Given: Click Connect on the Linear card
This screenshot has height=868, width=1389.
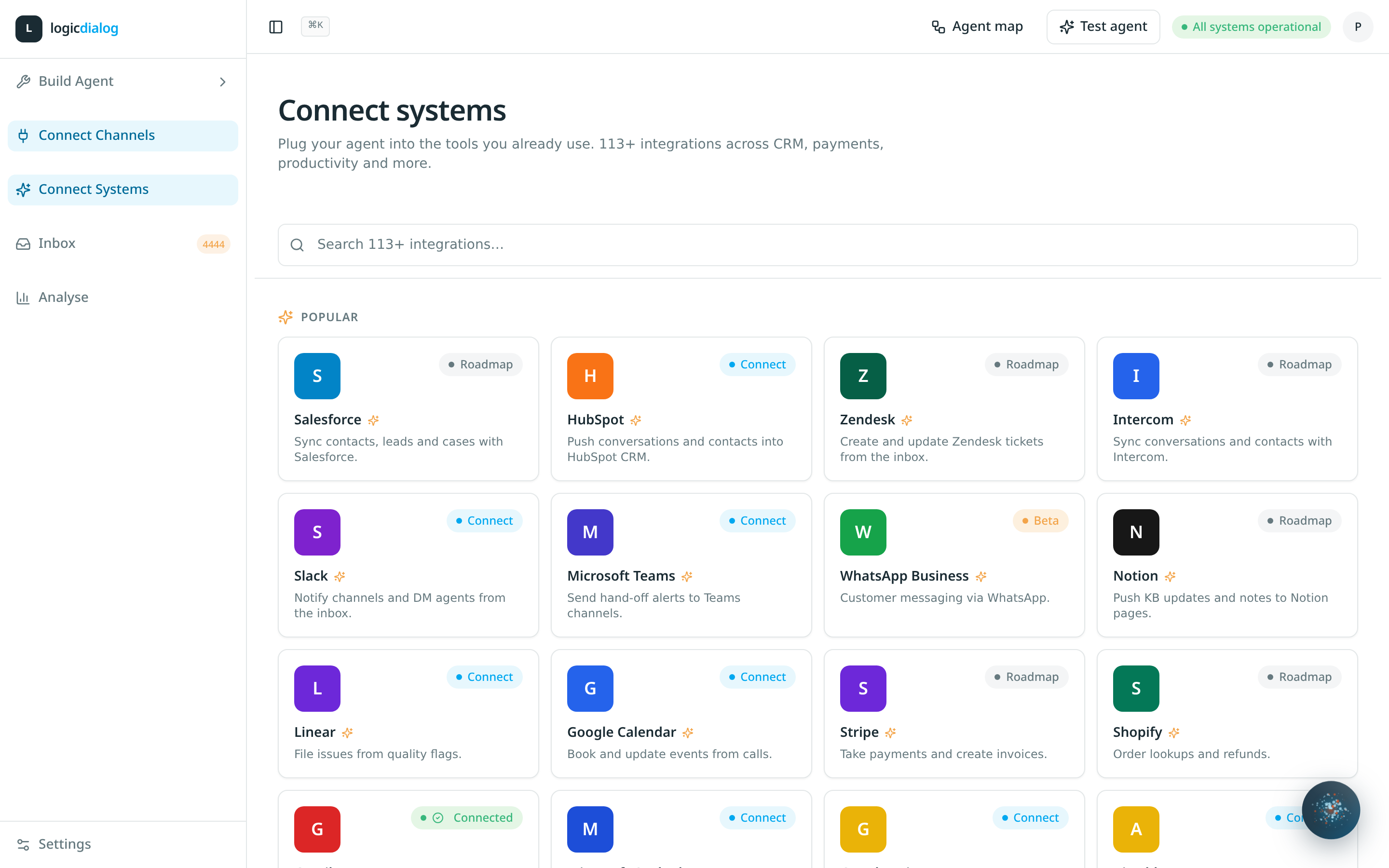Looking at the screenshot, I should click(484, 677).
